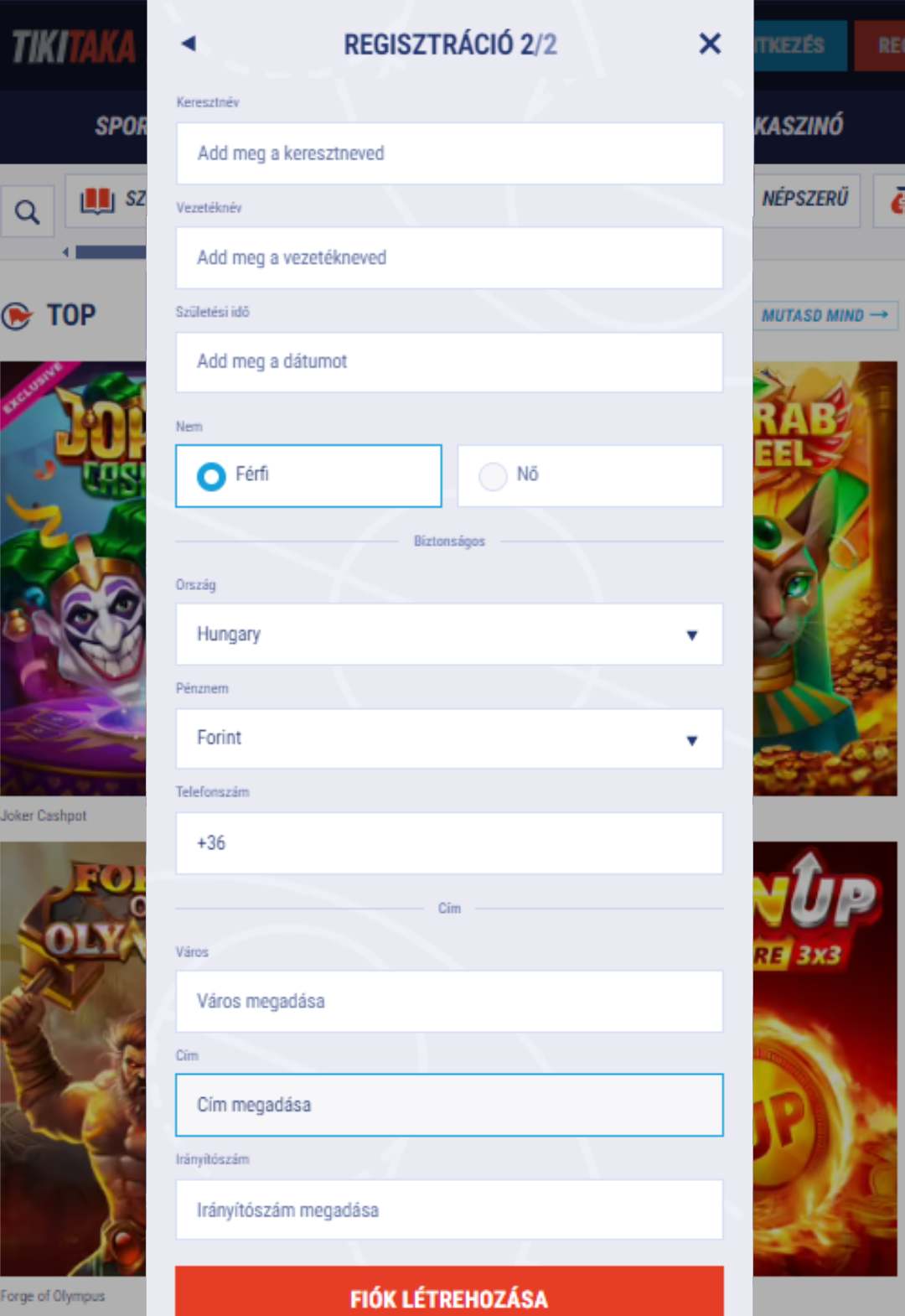Select the Népszerű category tab
905x1316 pixels.
coord(806,199)
